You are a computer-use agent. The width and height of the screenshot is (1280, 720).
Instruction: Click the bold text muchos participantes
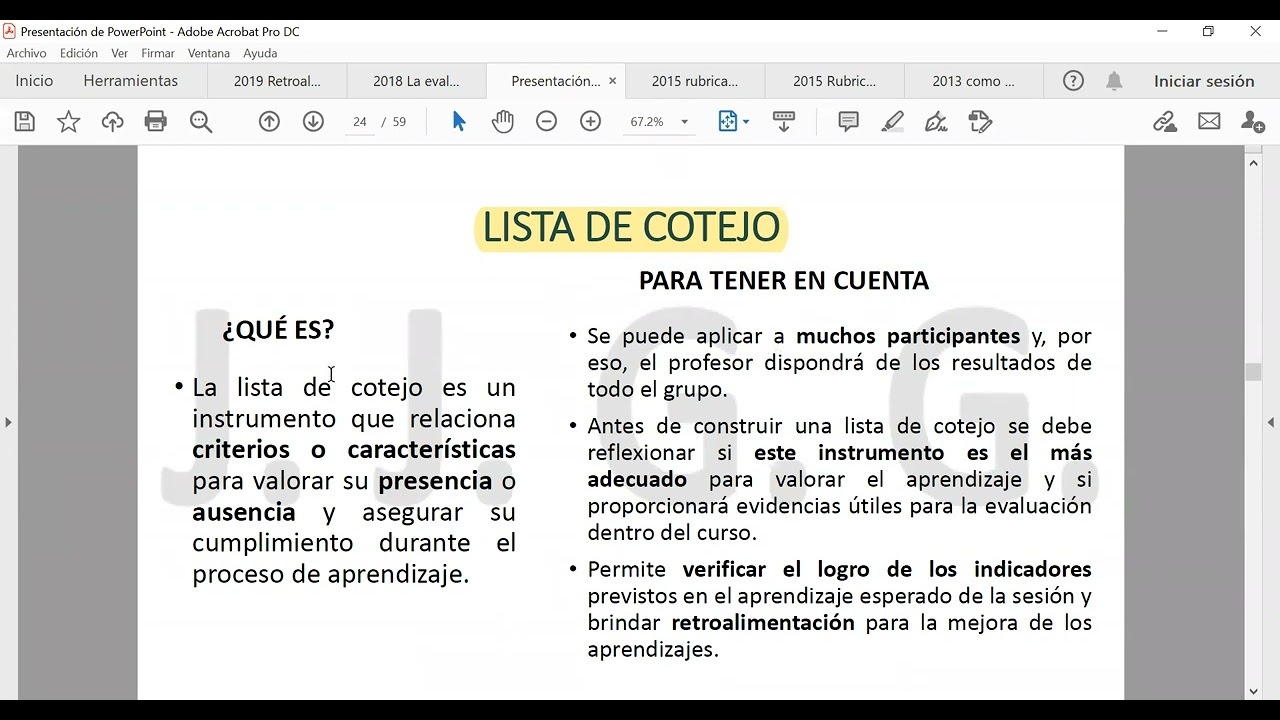click(x=908, y=336)
